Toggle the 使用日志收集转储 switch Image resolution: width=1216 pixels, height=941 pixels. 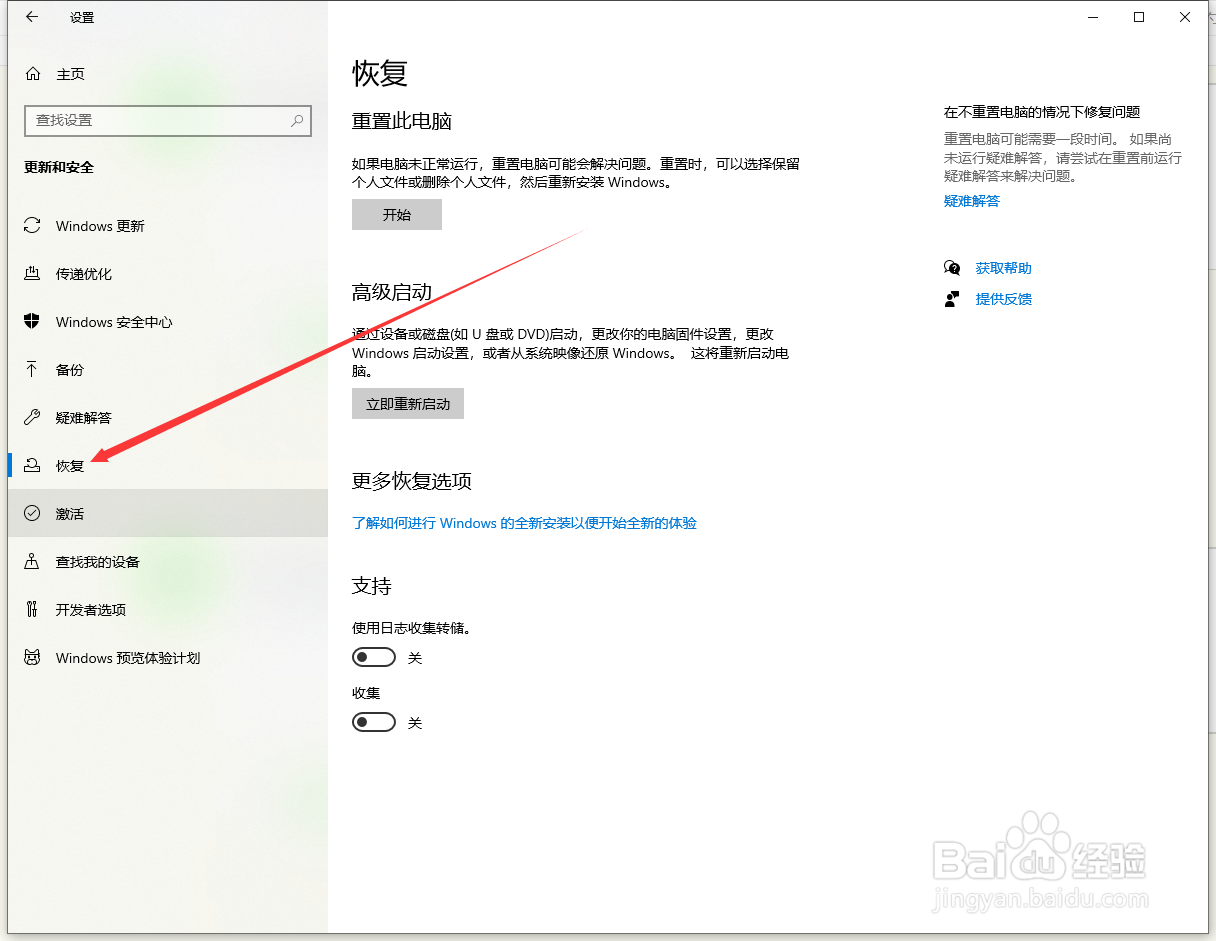(x=374, y=658)
